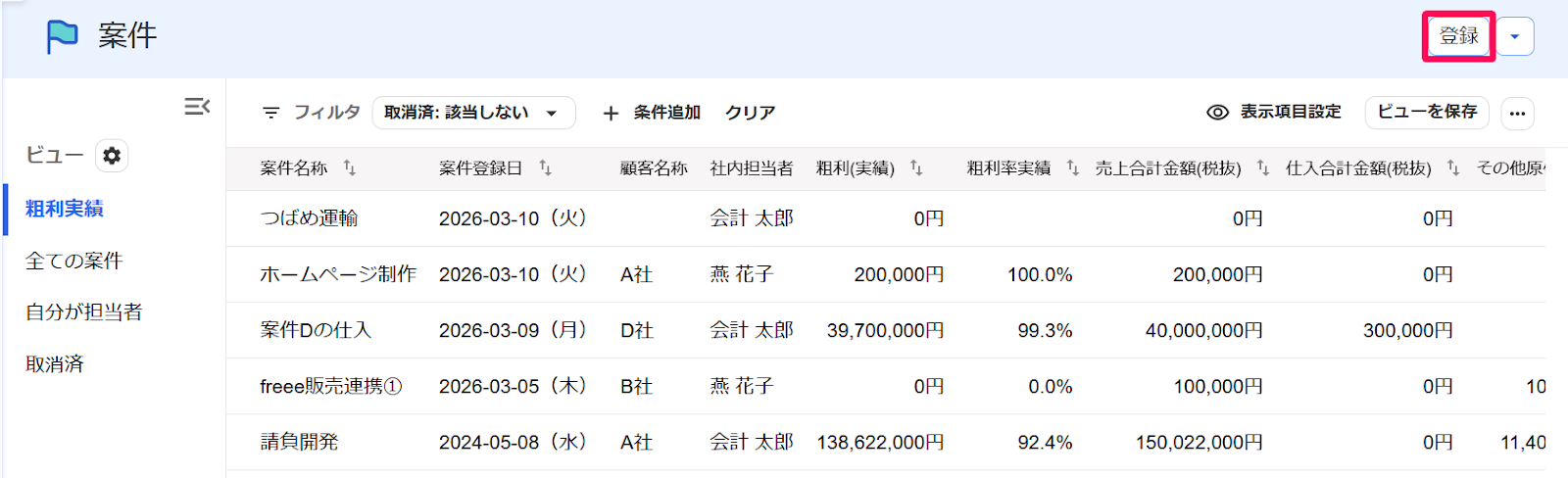
Task: Sort by 案件名称 column arrow icon
Action: [x=349, y=168]
